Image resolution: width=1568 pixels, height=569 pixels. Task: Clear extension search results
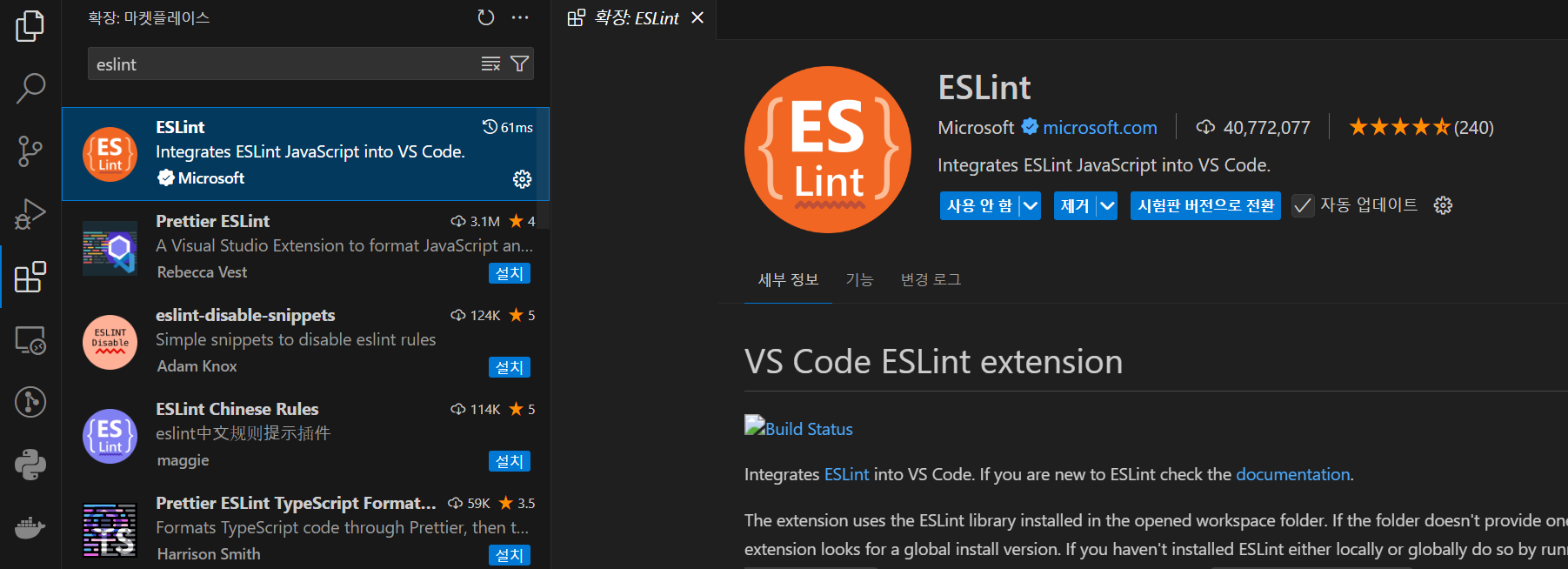pyautogui.click(x=491, y=64)
